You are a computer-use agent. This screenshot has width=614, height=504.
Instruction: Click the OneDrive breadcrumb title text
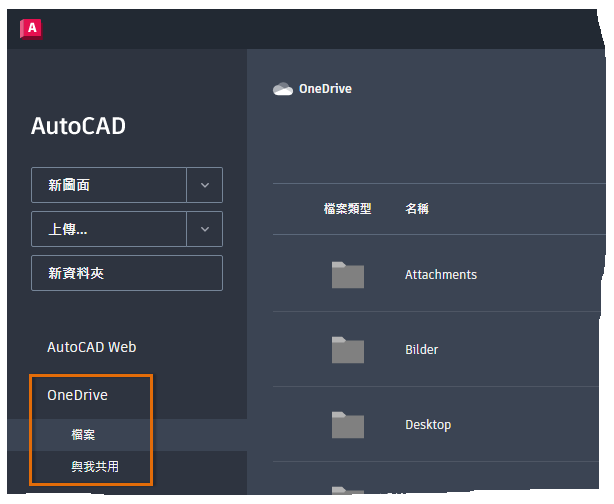coord(325,89)
